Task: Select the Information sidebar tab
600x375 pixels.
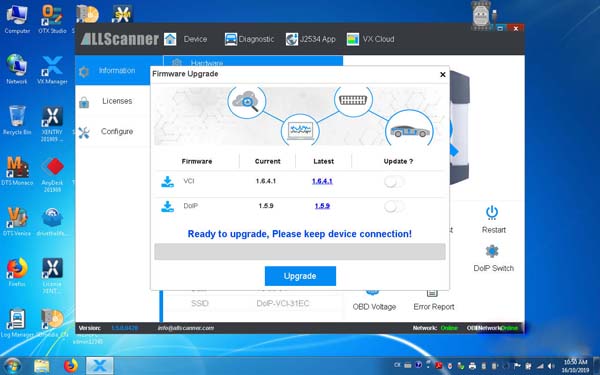Action: coord(113,70)
